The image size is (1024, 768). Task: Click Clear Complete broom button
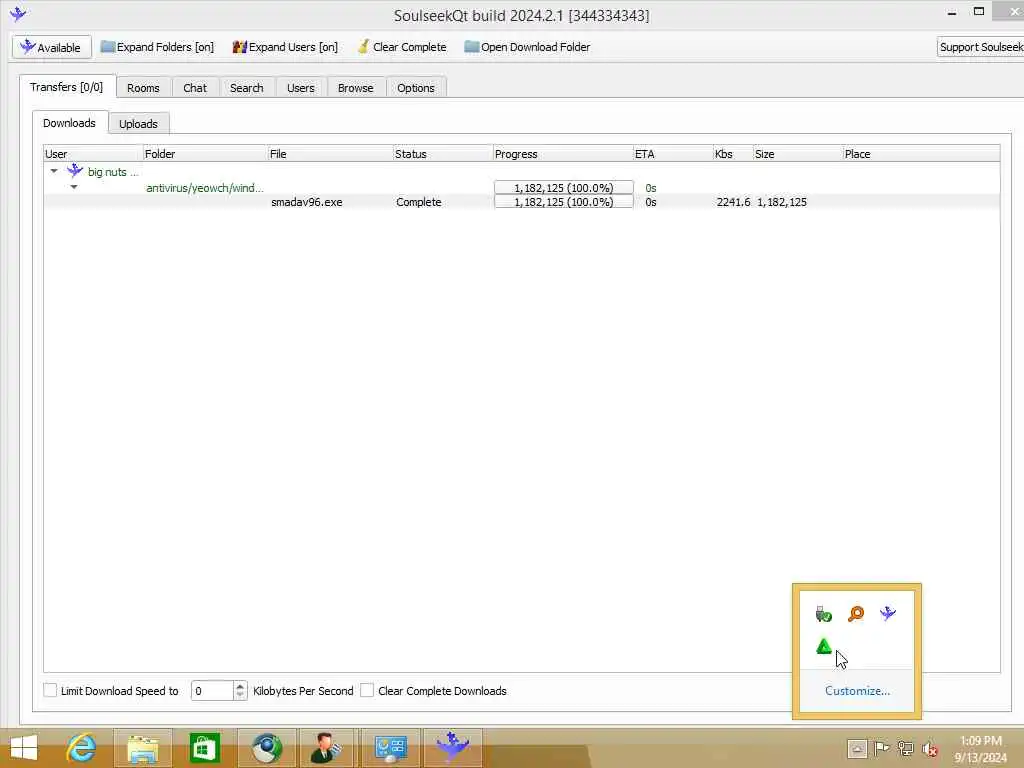[x=402, y=47]
